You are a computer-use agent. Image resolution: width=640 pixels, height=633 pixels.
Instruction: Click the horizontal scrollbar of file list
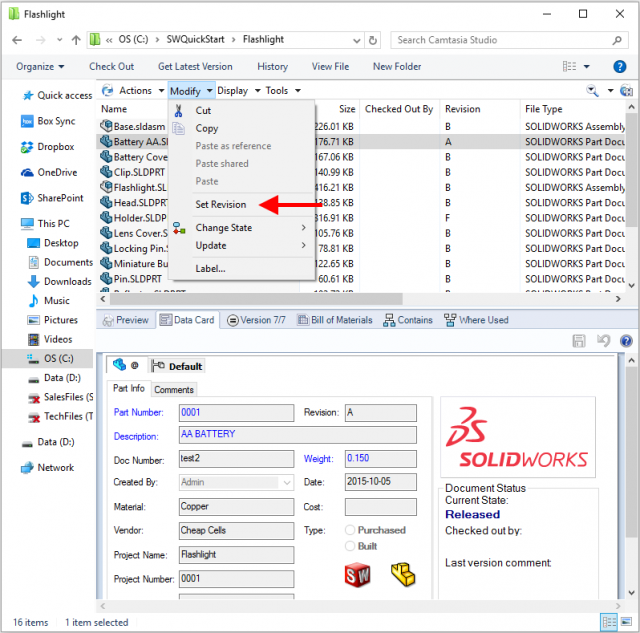[x=256, y=299]
